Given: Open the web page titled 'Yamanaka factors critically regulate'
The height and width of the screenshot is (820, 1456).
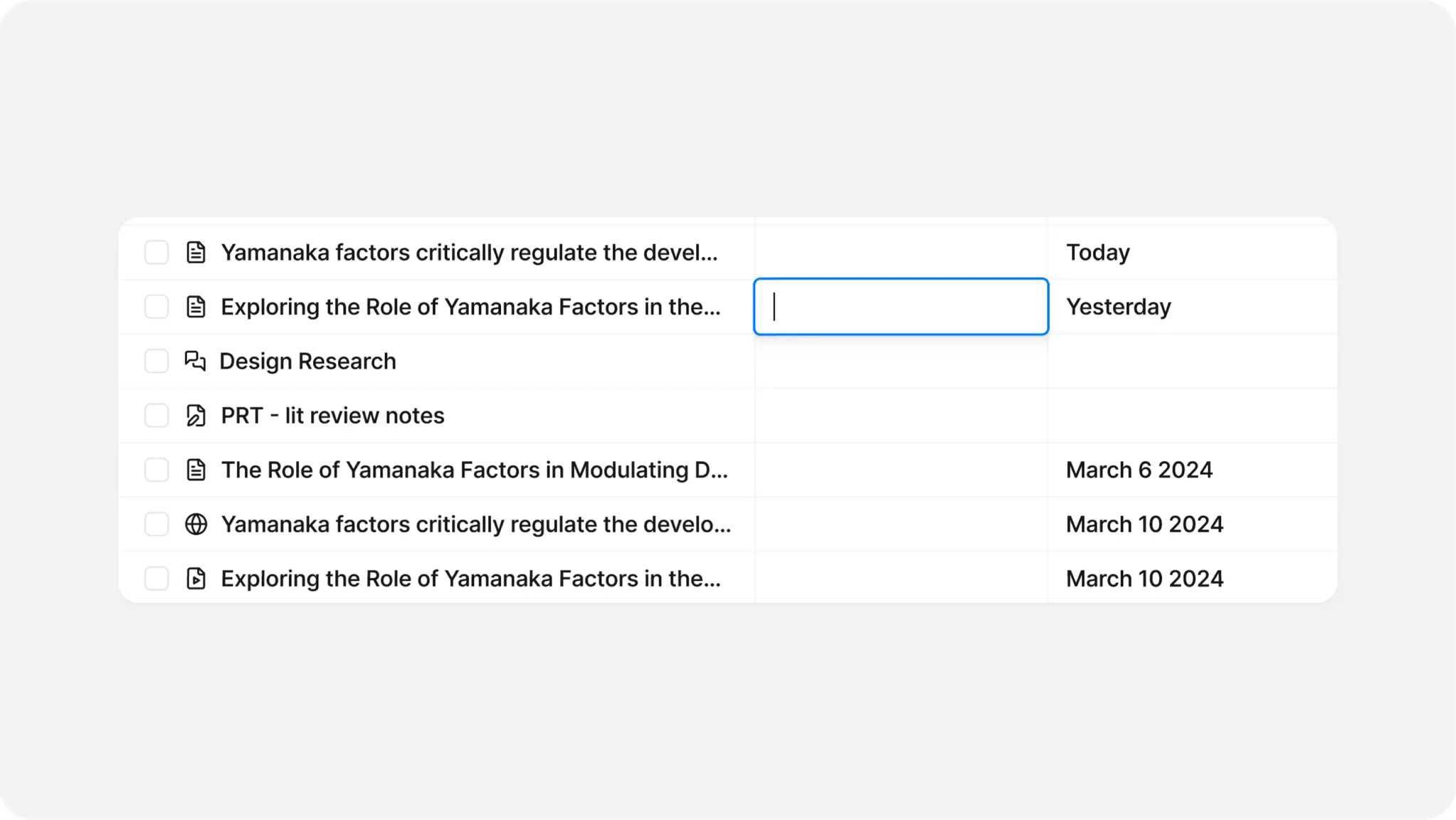Looking at the screenshot, I should pyautogui.click(x=477, y=524).
